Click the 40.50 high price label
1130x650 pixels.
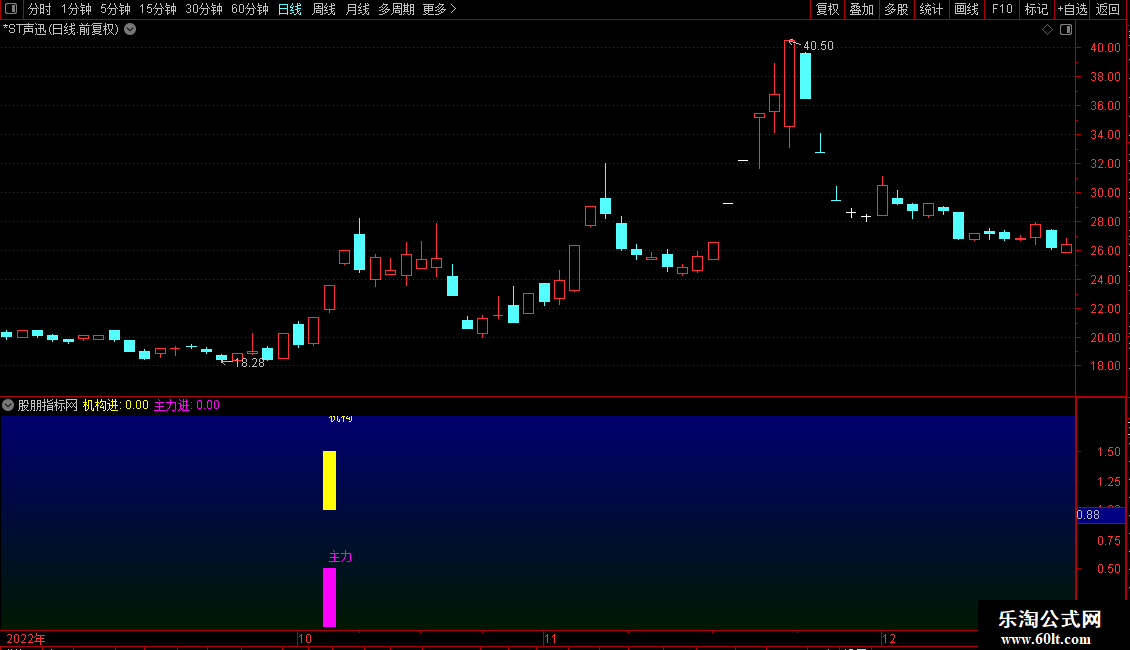click(818, 46)
